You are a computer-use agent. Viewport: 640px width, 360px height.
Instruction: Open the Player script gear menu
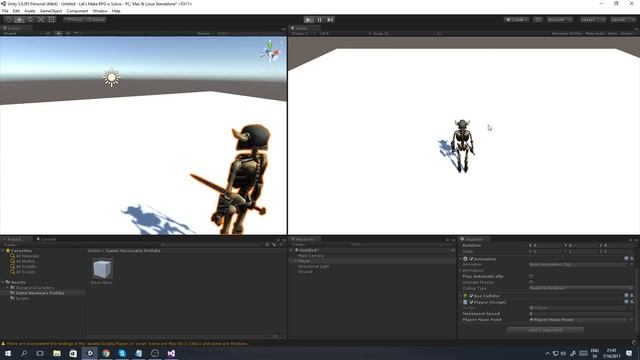(632, 302)
